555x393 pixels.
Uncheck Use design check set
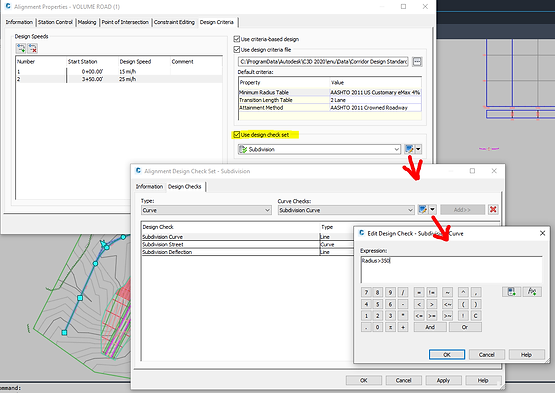coord(237,135)
